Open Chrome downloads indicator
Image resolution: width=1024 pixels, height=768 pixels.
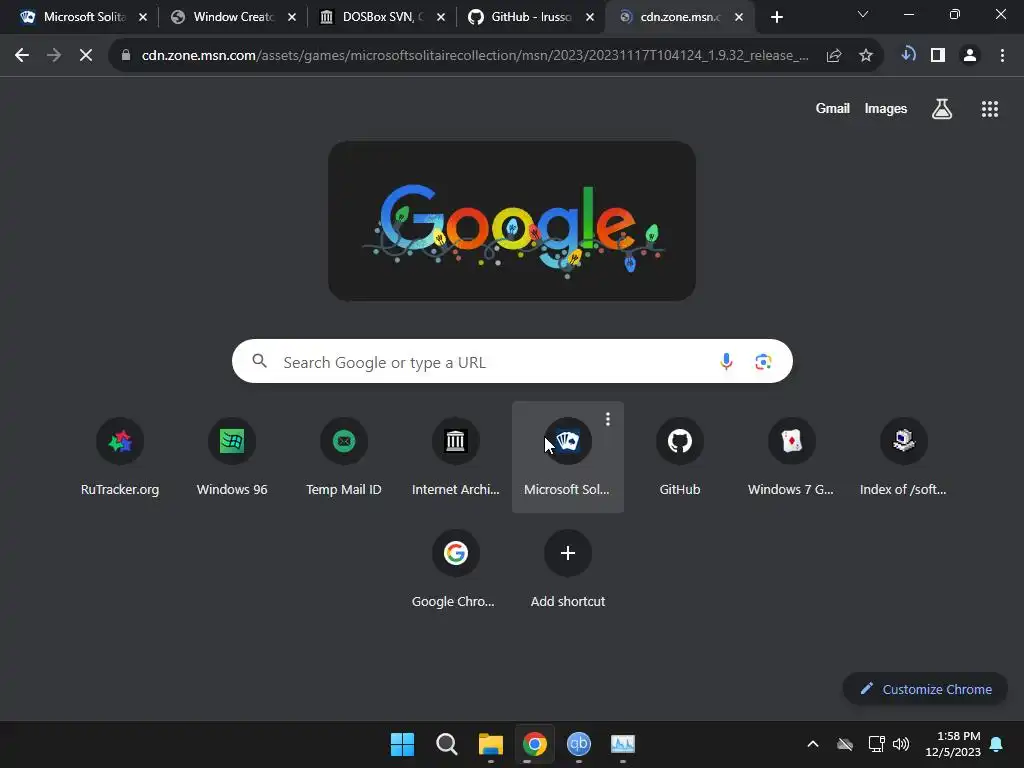[x=908, y=55]
